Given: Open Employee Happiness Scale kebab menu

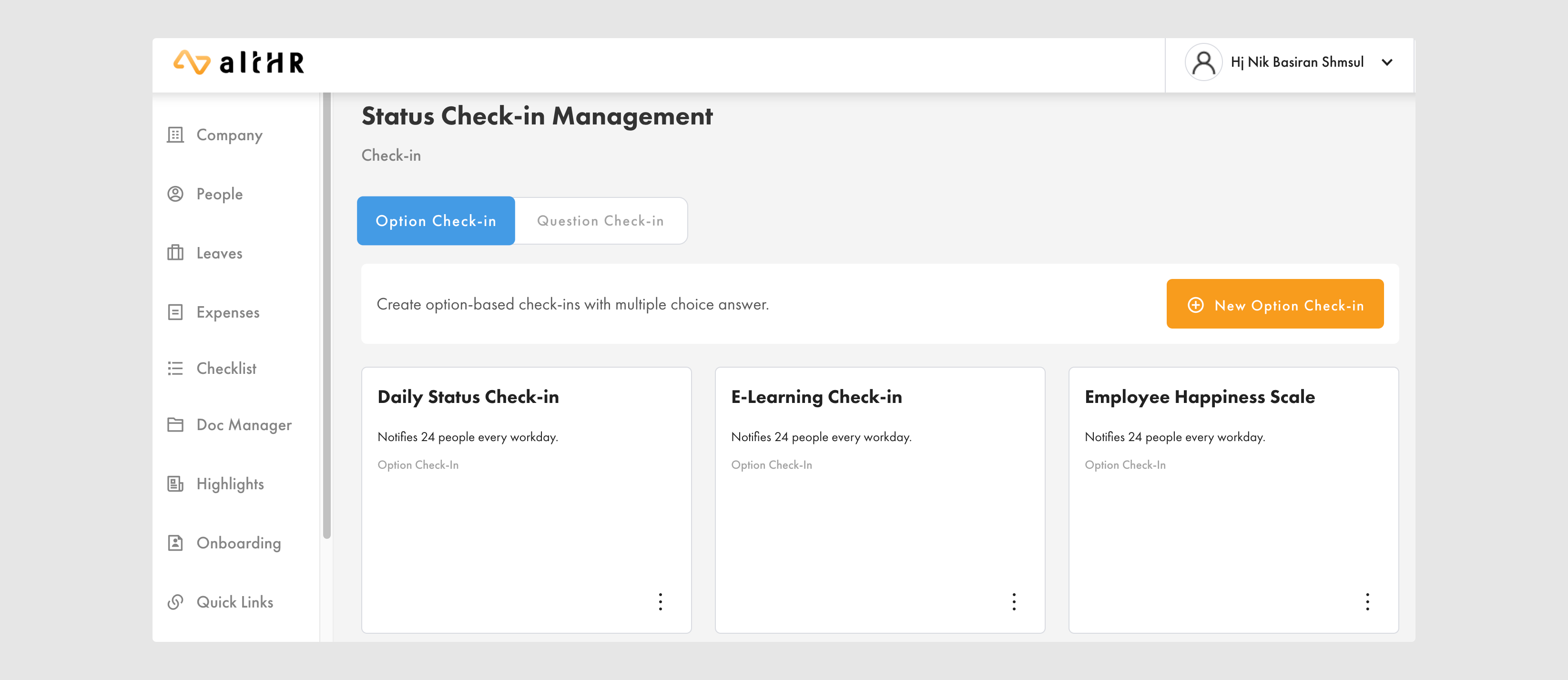Looking at the screenshot, I should (x=1367, y=601).
